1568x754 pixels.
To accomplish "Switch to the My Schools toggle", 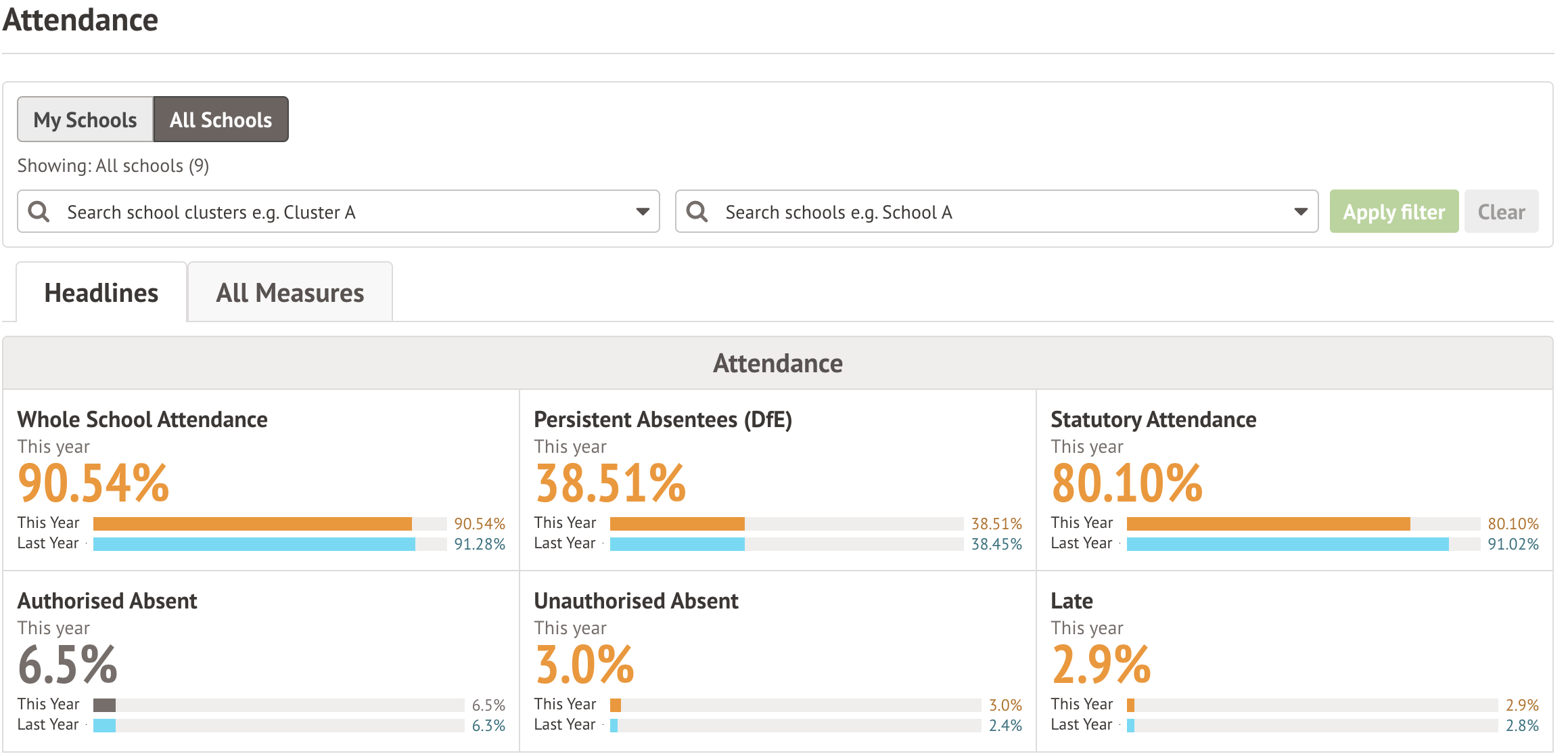I will pyautogui.click(x=85, y=120).
